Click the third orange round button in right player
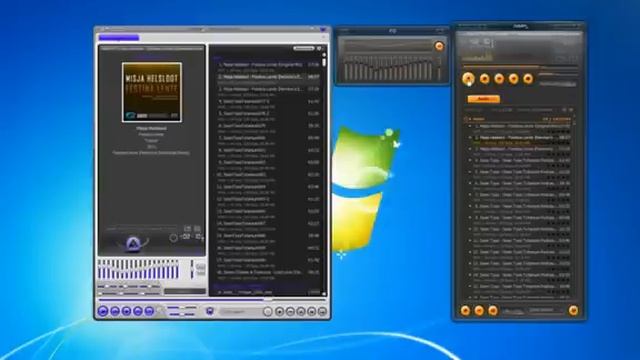Screen dimensions: 640x360 tap(499, 79)
